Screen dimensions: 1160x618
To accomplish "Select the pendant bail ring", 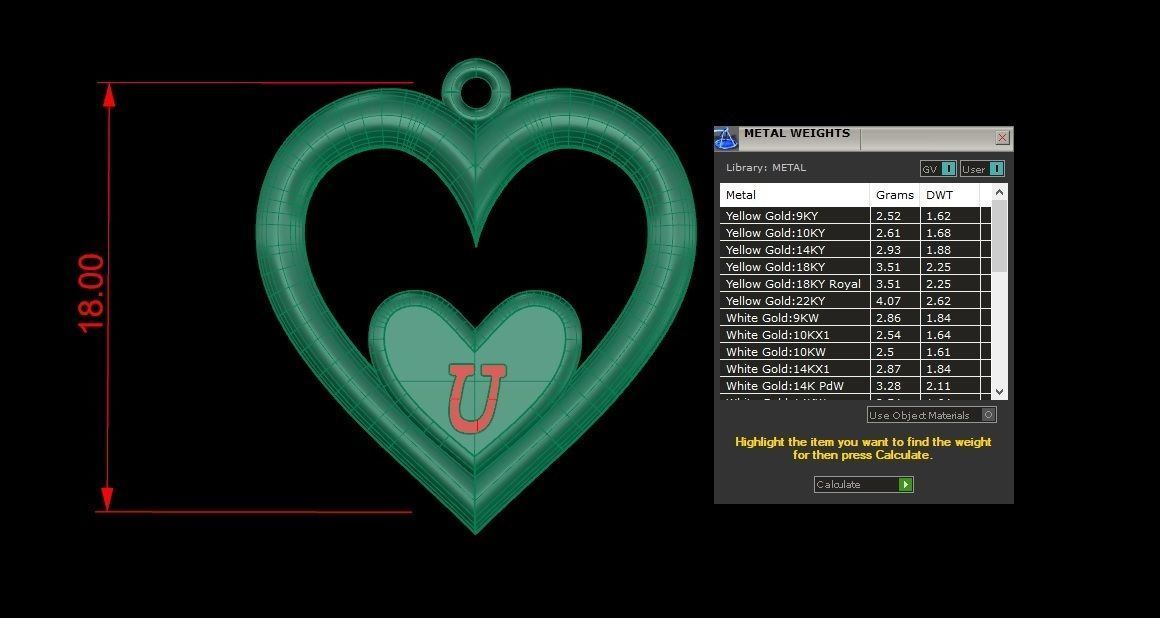I will tap(476, 90).
